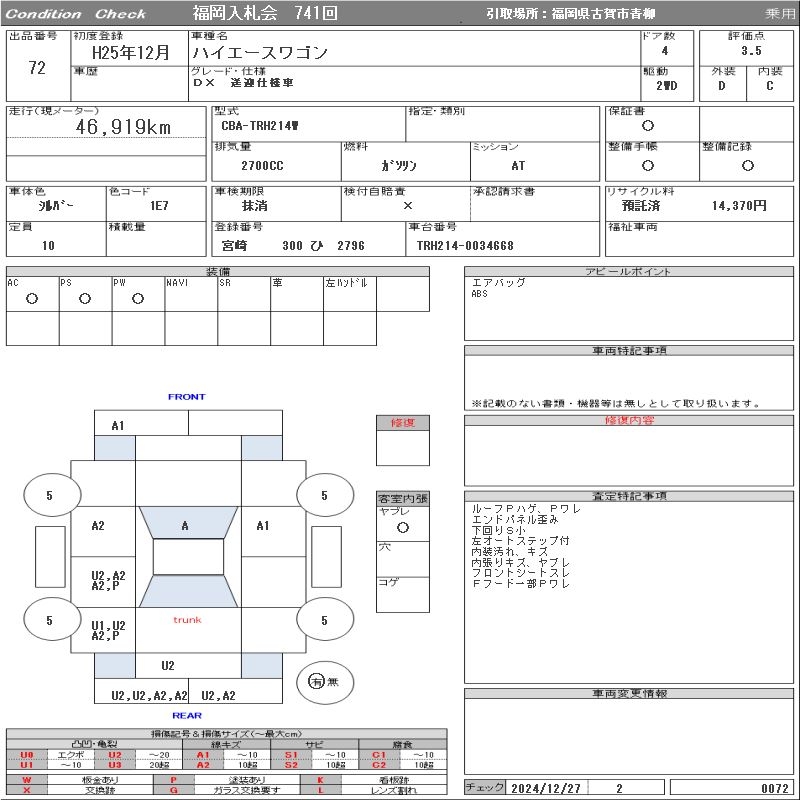Image resolution: width=800 pixels, height=800 pixels.
Task: Click the 有 無 spare tire circle
Action: 324,682
